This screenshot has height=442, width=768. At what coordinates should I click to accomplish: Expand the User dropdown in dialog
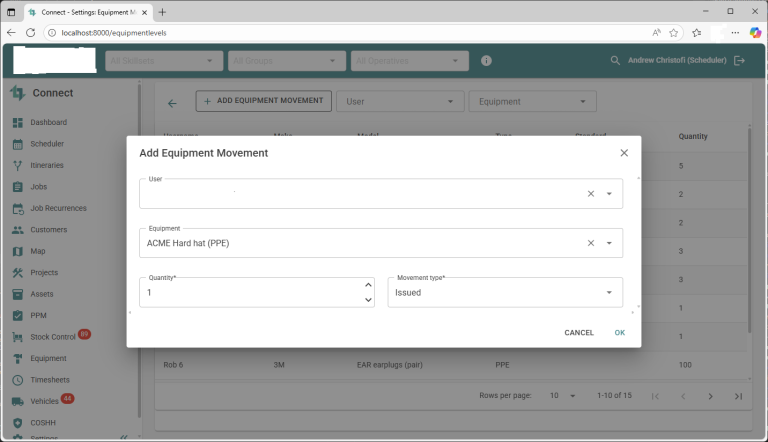[x=609, y=194]
